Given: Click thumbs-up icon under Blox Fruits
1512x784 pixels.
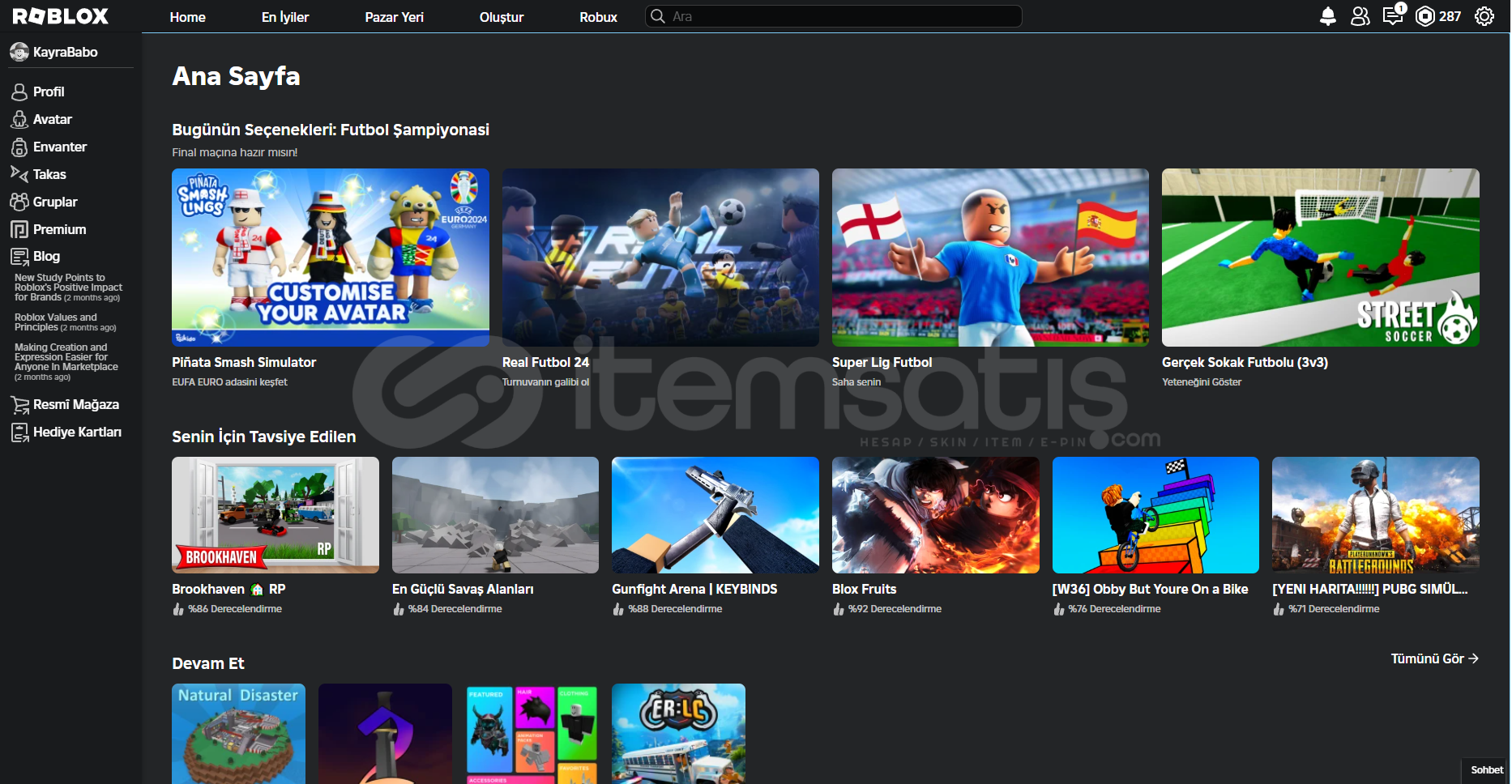Looking at the screenshot, I should [839, 609].
